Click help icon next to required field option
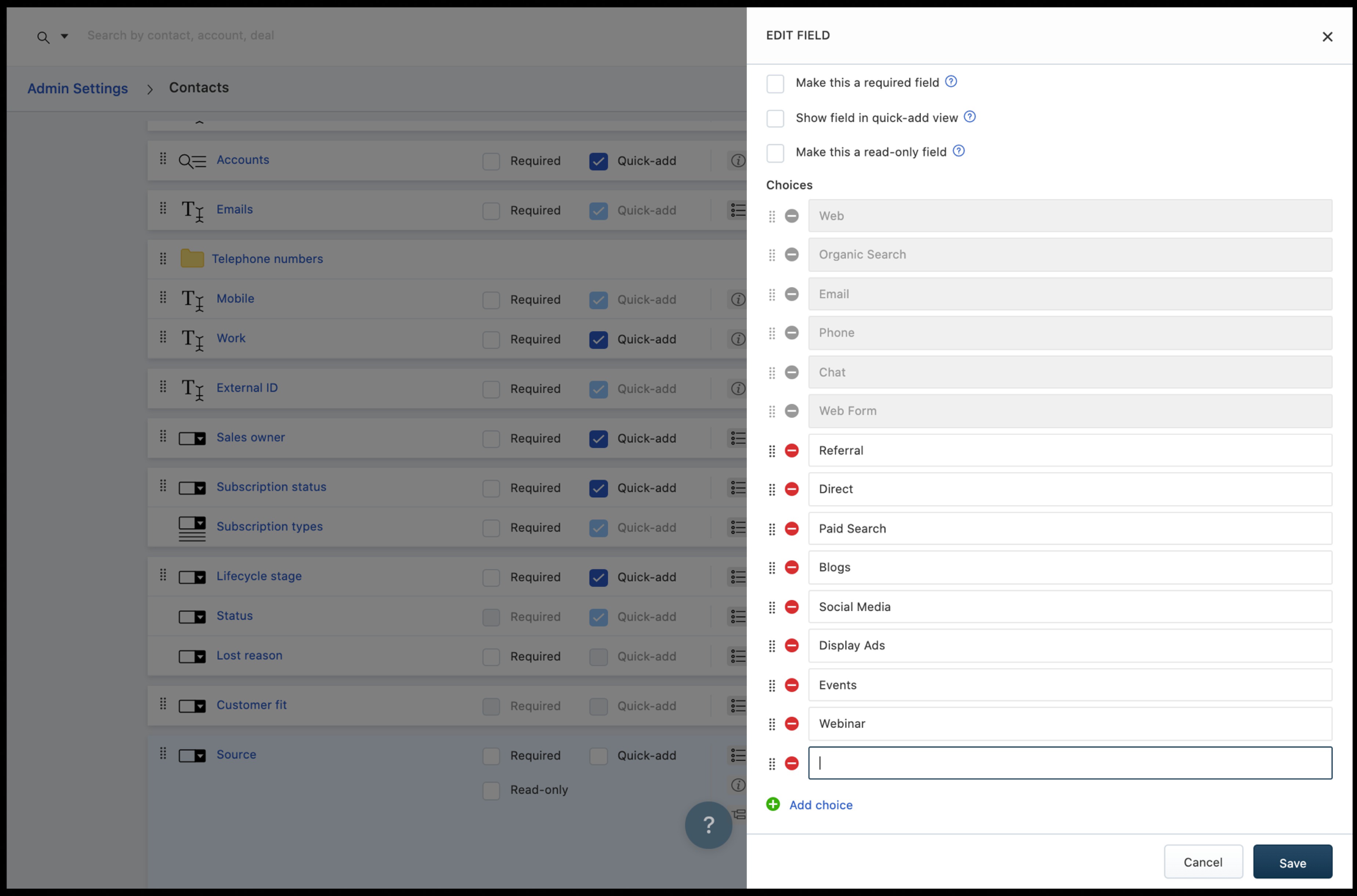The image size is (1357, 896). 951,82
